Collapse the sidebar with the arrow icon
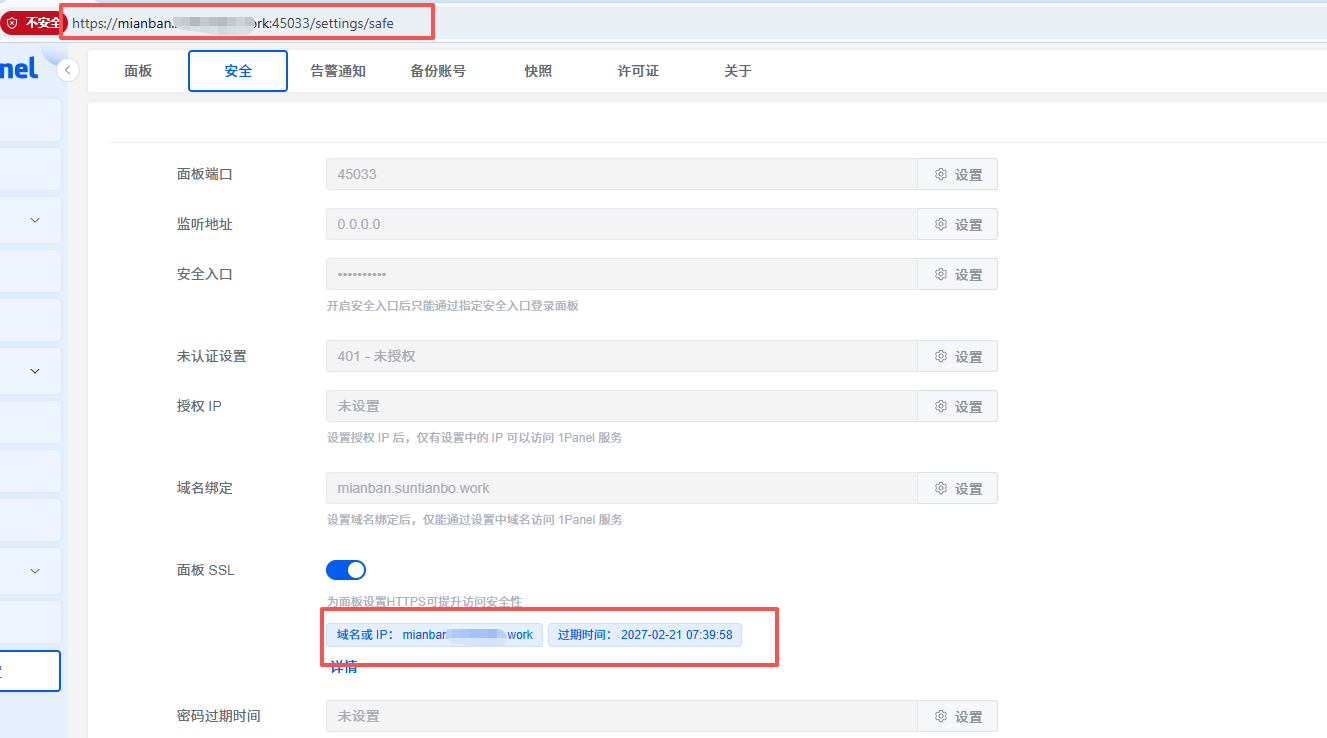 click(68, 70)
